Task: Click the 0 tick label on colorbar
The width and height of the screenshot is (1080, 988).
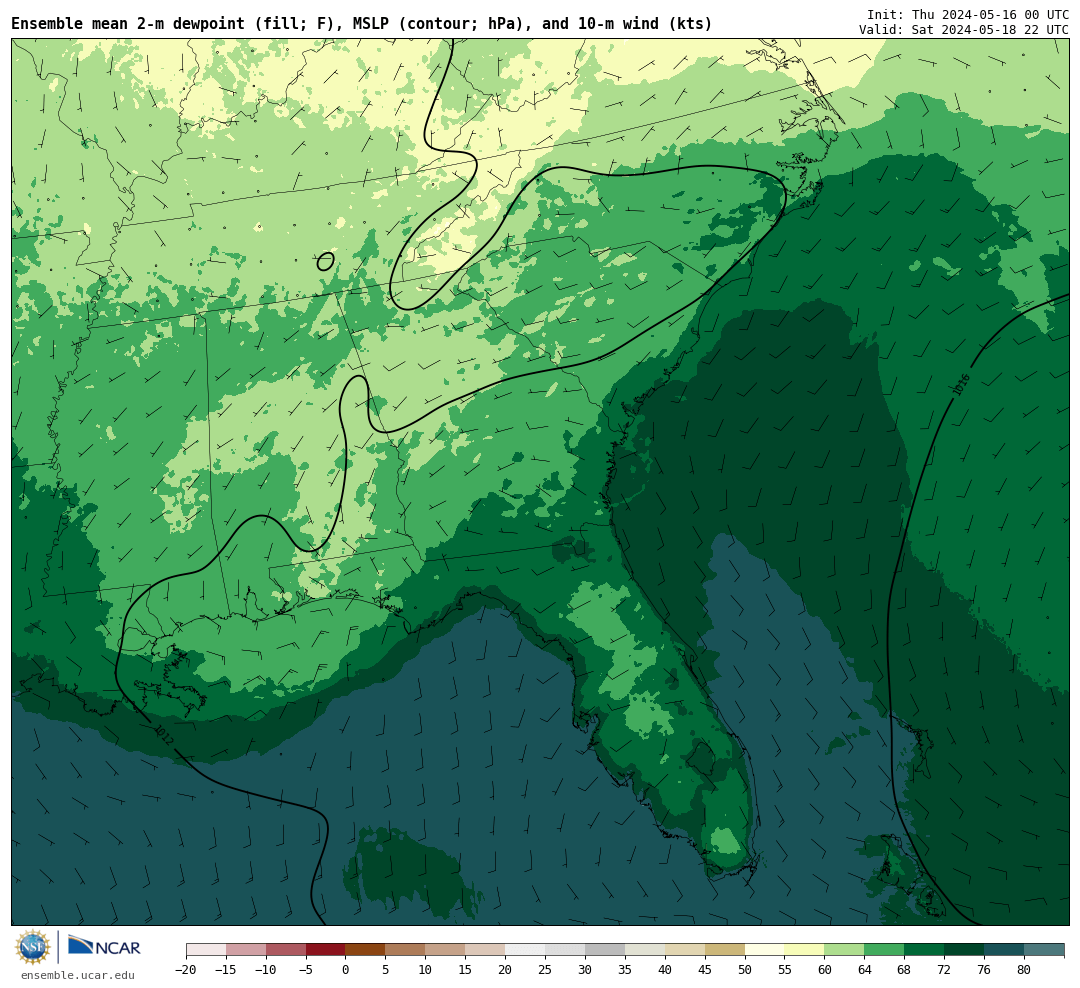Action: tap(346, 970)
